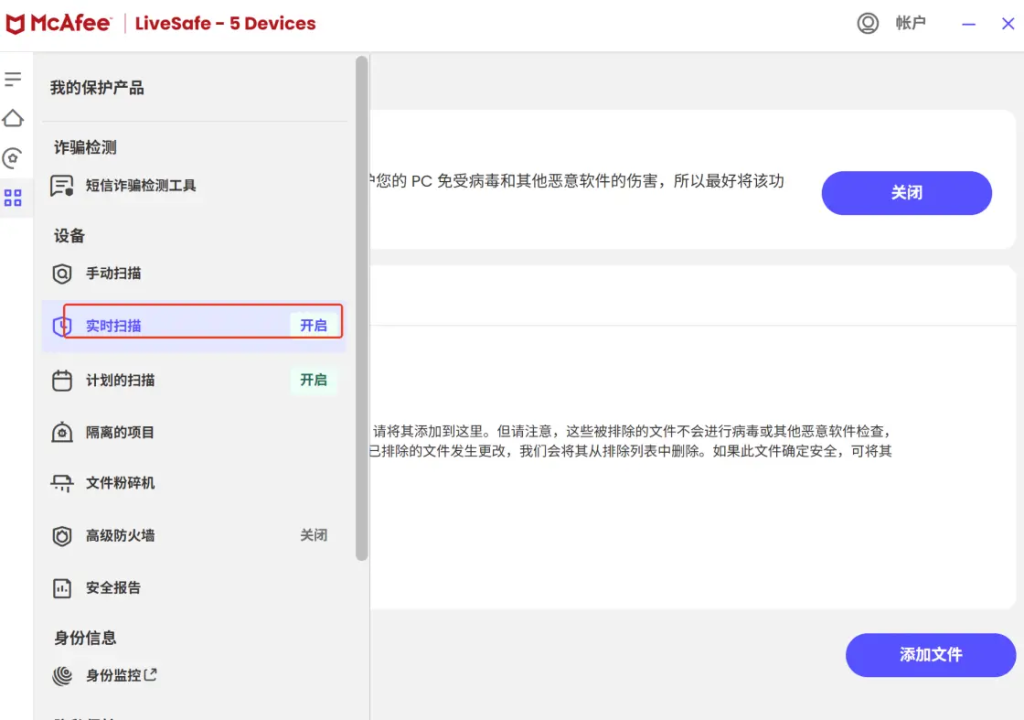Screen dimensions: 1024x720
Task: Open the 帐户 account link
Action: point(910,23)
